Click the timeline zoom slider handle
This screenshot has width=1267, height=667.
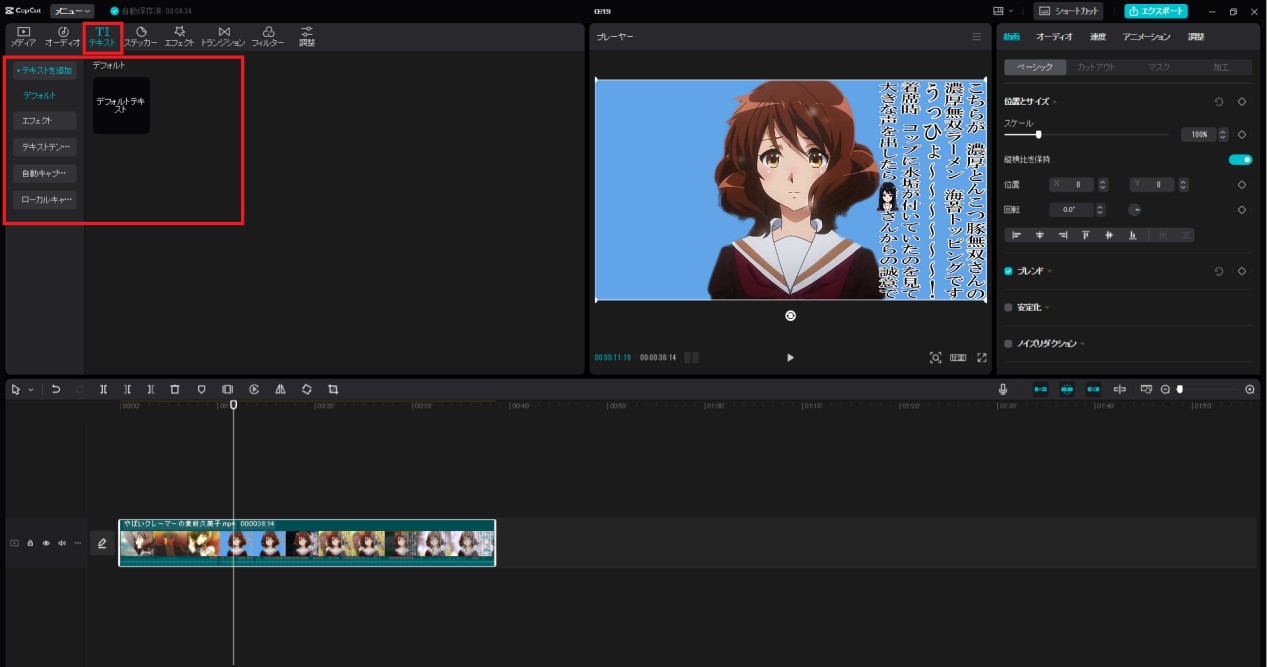(1180, 389)
